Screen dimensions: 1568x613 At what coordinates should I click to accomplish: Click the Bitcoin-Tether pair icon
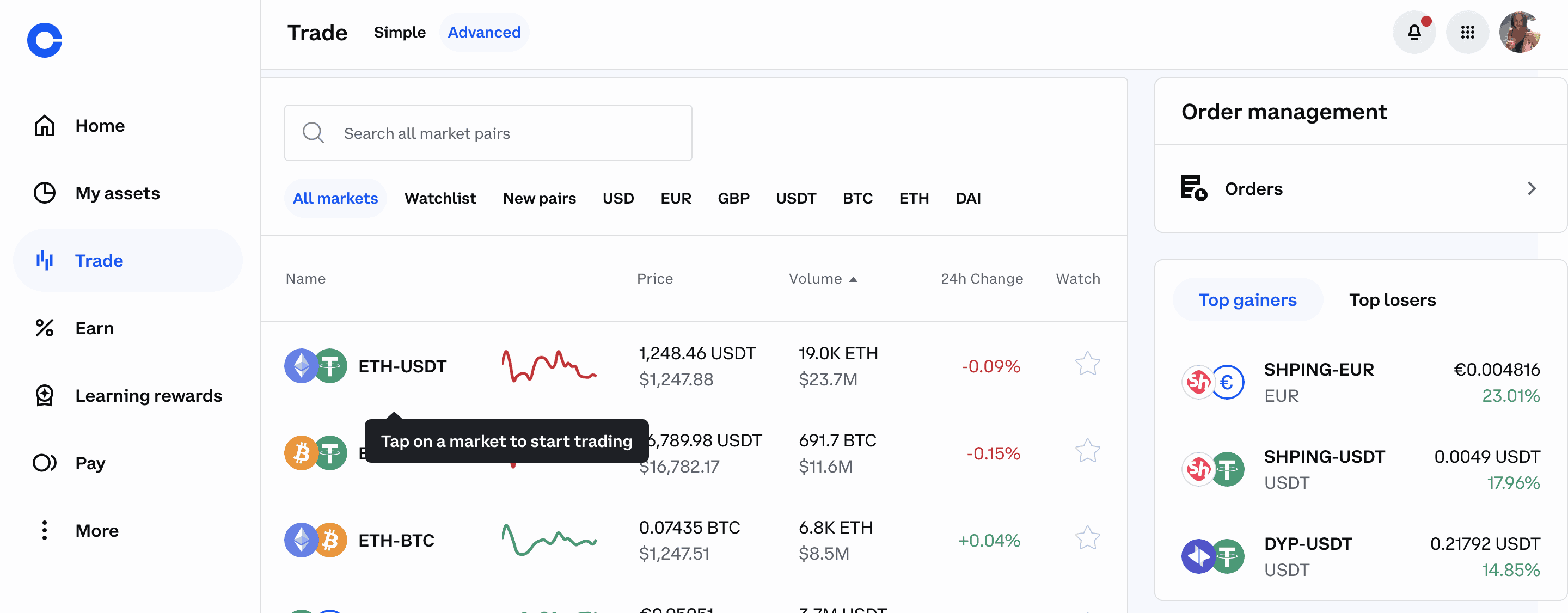pos(316,453)
